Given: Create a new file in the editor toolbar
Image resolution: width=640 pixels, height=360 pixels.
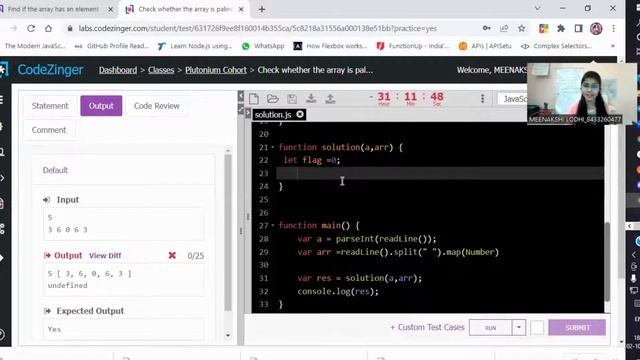Looking at the screenshot, I should tap(254, 98).
